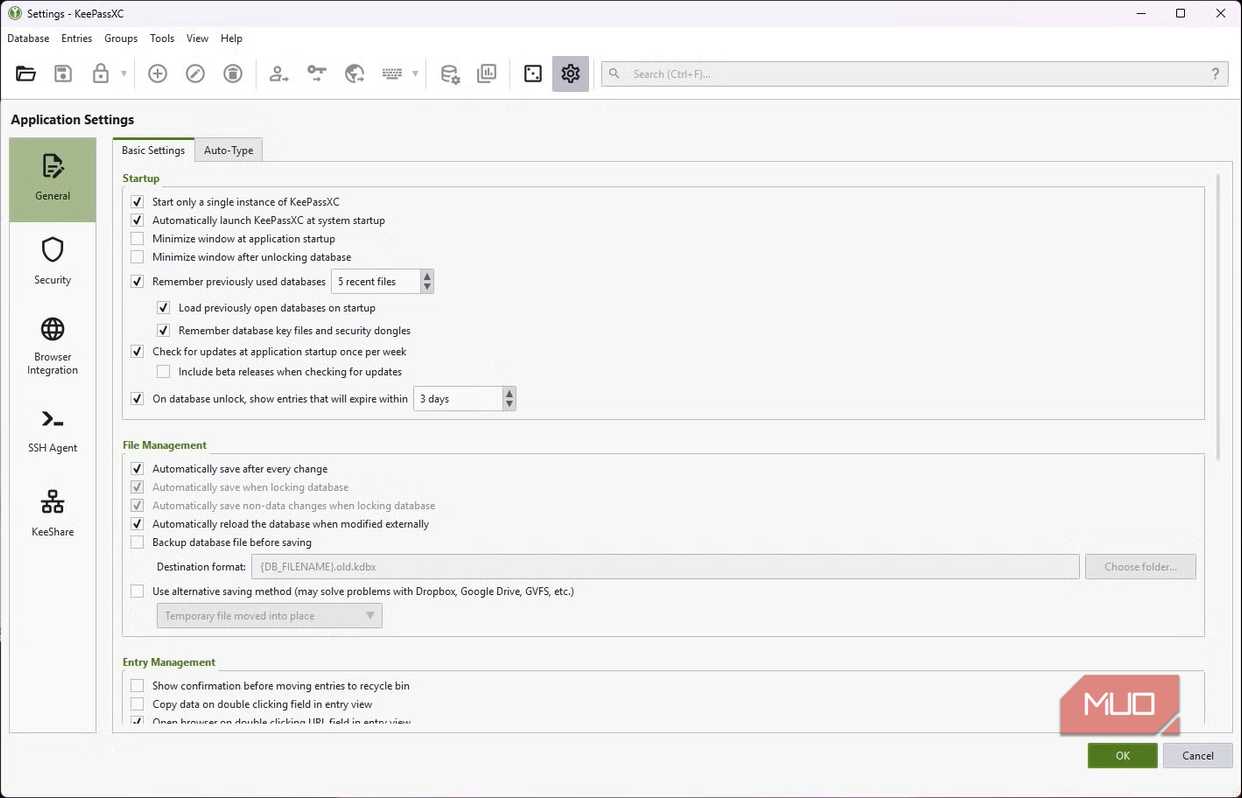Click inside the 5 recent files field
The height and width of the screenshot is (798, 1242).
tap(375, 282)
